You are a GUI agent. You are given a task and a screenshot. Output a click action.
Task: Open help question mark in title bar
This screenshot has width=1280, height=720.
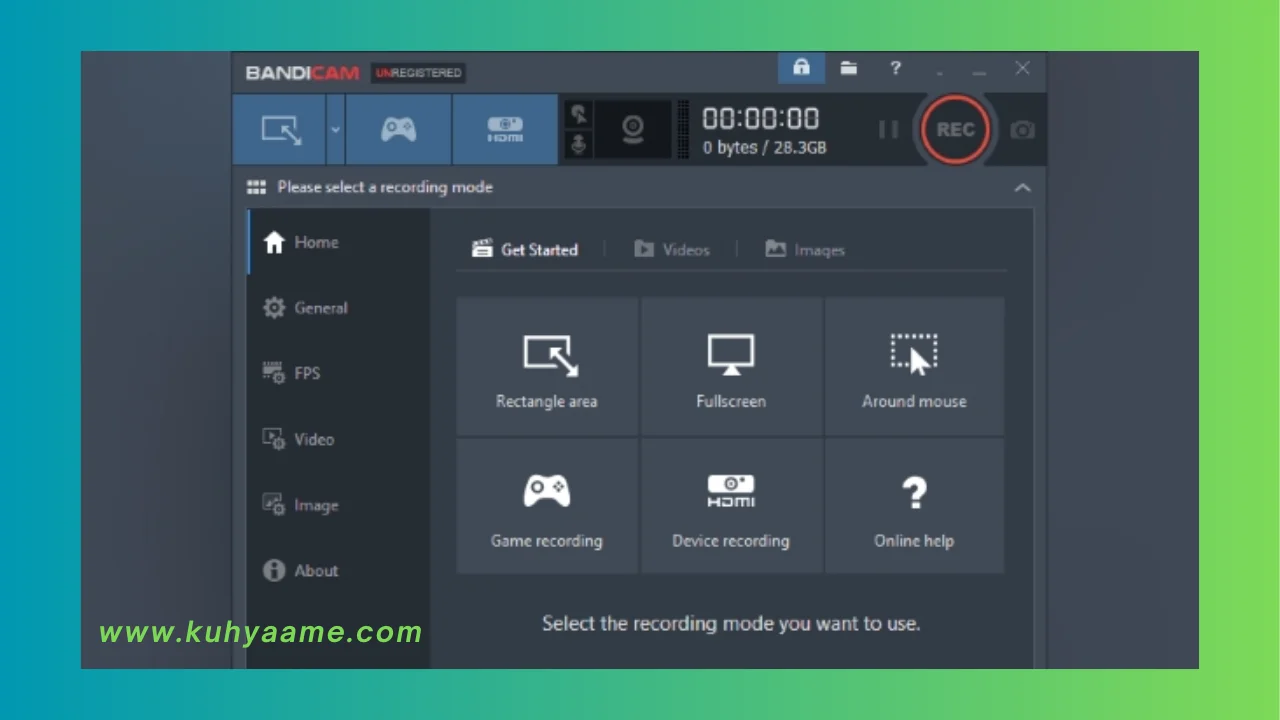coord(895,68)
